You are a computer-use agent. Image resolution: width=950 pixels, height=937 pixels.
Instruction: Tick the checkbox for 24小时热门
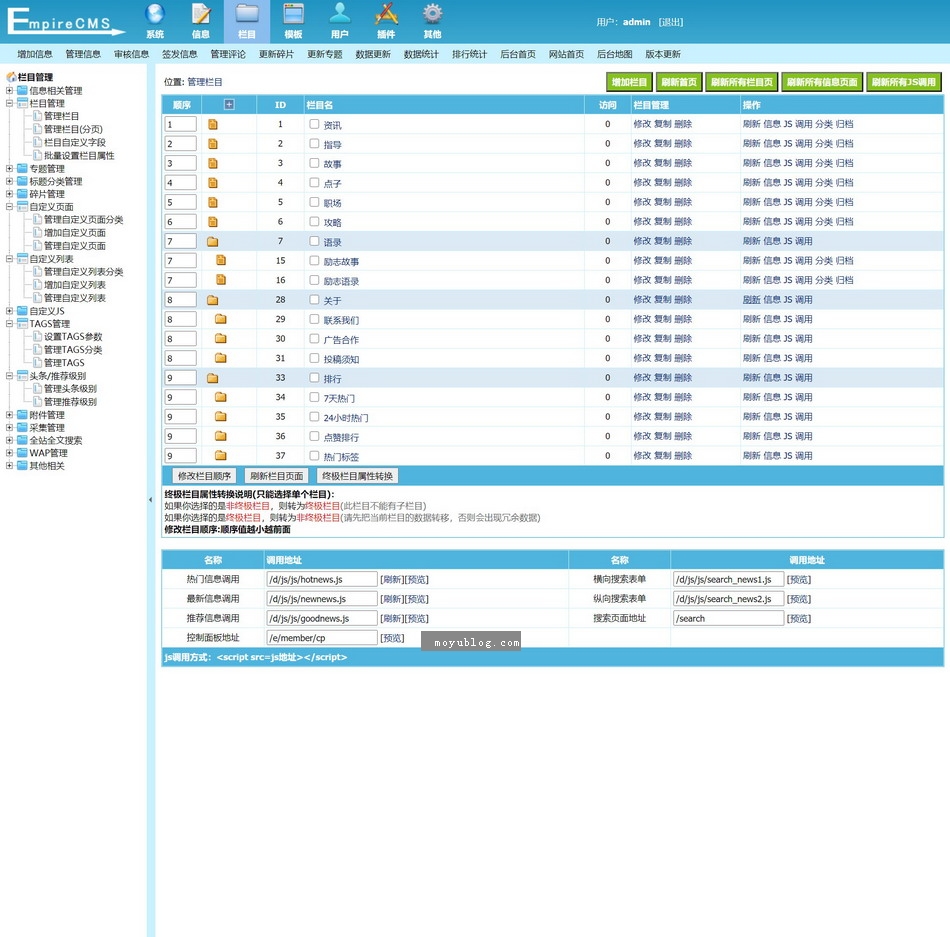(314, 417)
